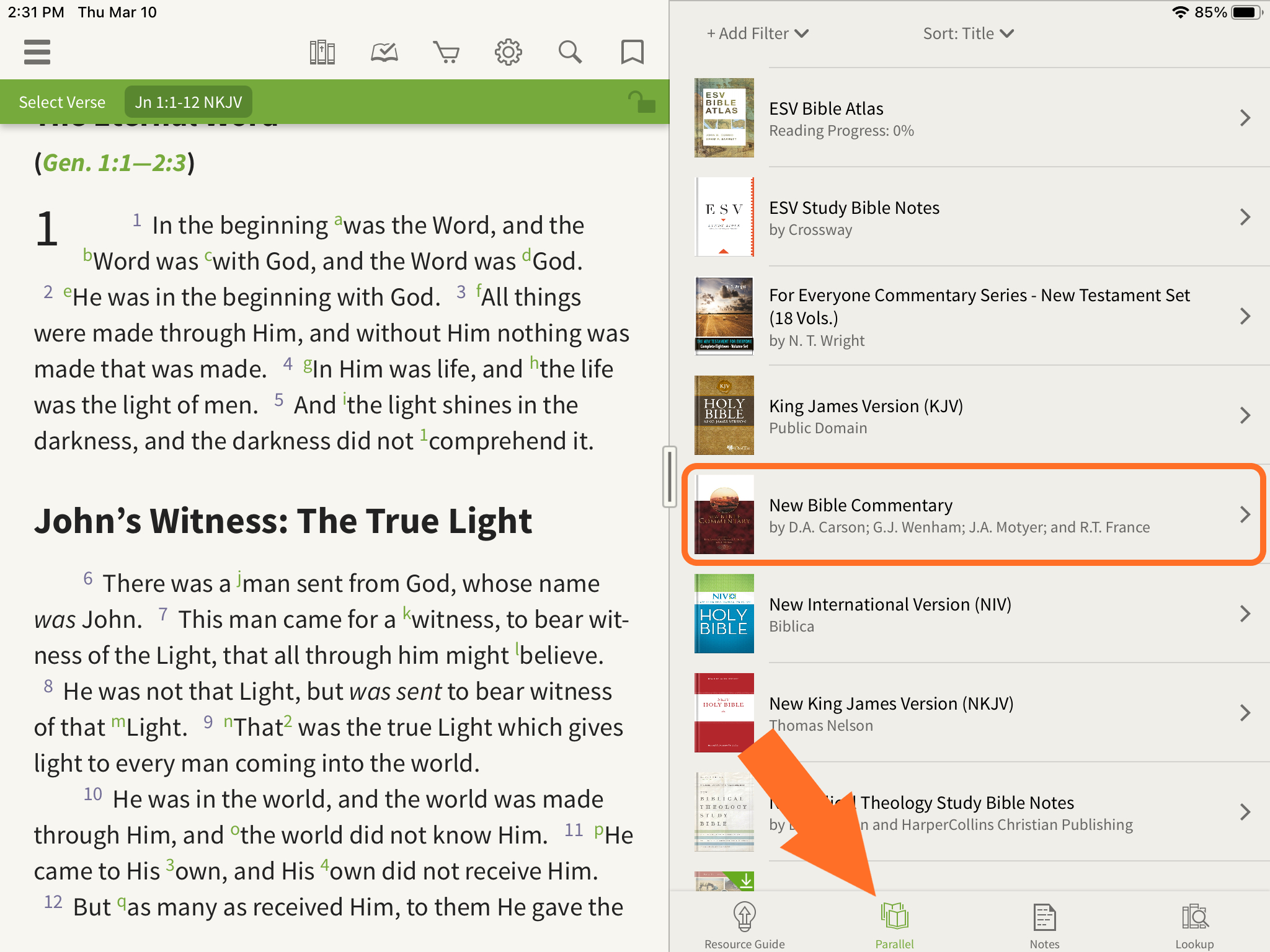
Task: Switch to Lookup tab
Action: [x=1194, y=925]
